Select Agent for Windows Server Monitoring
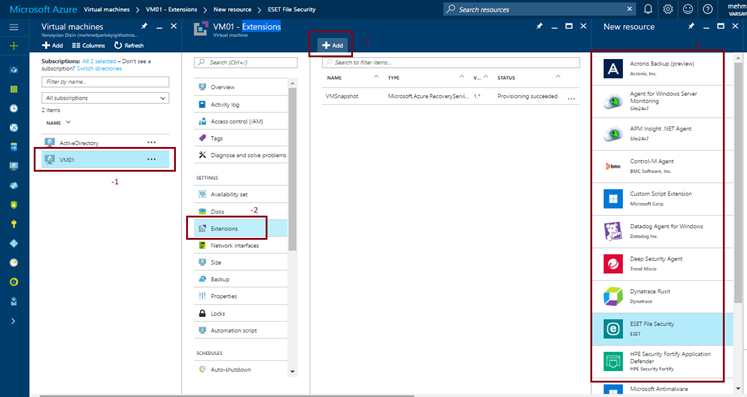The width and height of the screenshot is (747, 397). [x=662, y=101]
